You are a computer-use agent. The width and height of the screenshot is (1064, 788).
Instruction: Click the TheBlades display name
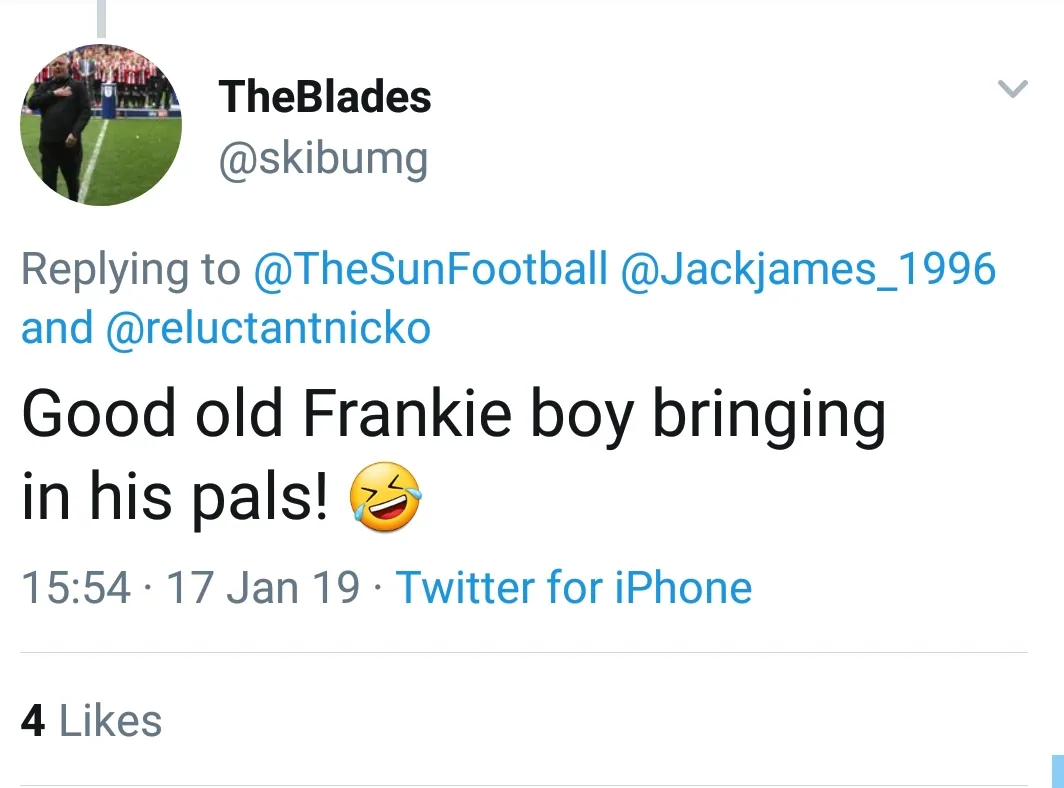coord(325,97)
